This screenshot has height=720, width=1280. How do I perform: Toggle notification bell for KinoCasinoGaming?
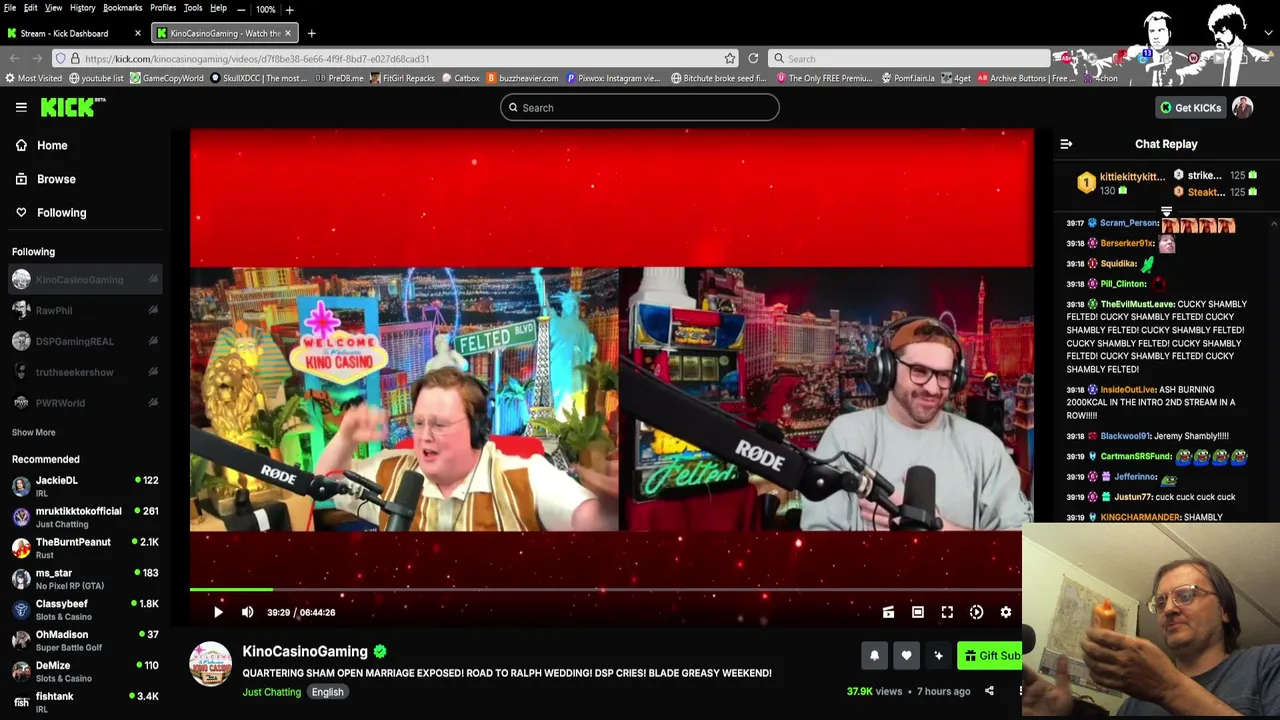pos(874,655)
